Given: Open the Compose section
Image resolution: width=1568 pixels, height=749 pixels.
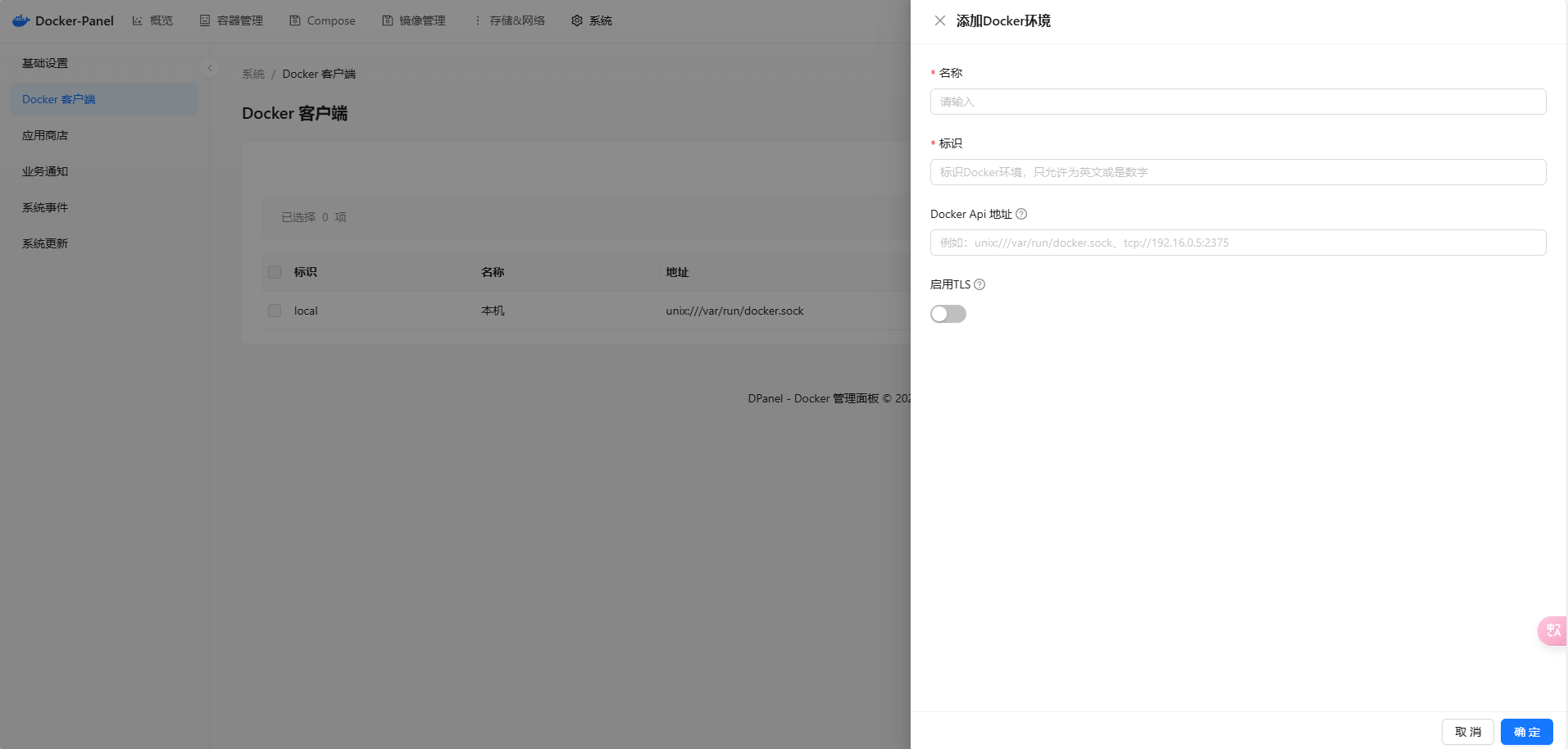Looking at the screenshot, I should 330,20.
